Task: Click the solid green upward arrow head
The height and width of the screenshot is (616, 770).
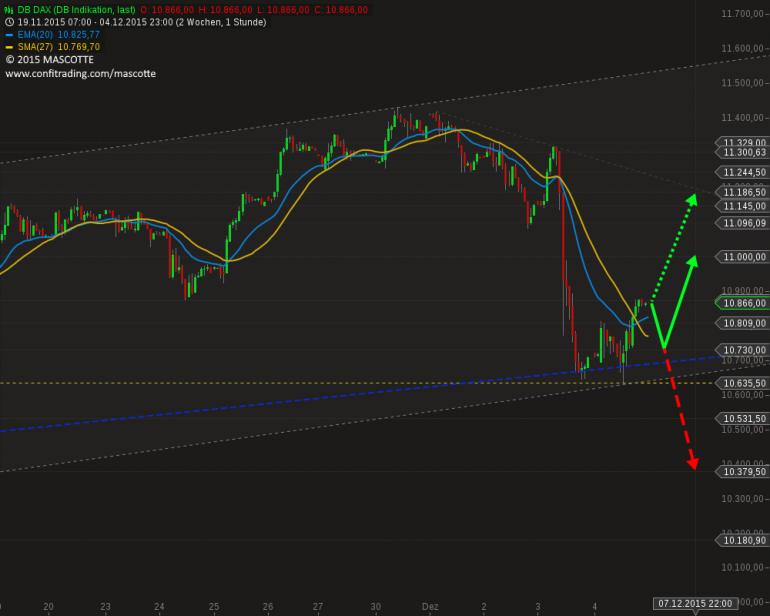Action: [x=692, y=260]
